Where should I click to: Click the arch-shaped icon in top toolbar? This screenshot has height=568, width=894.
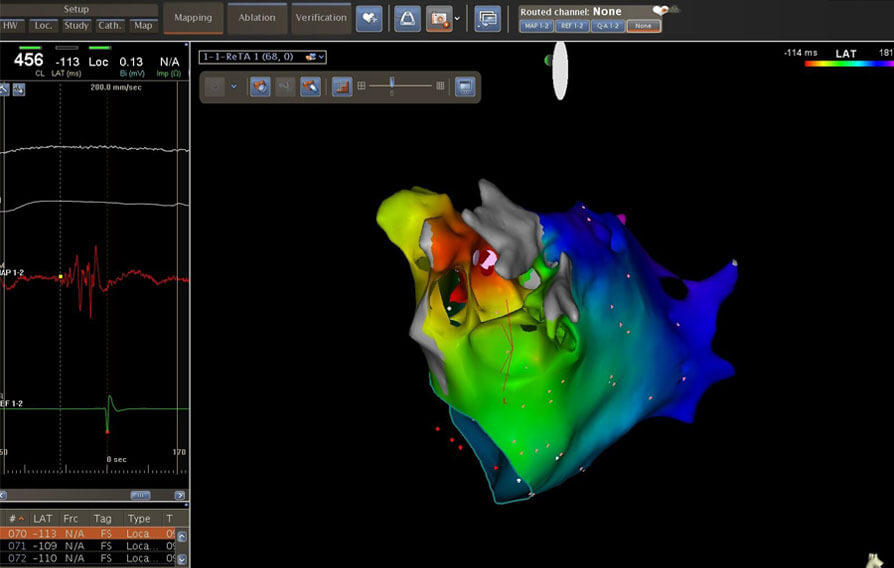tap(407, 18)
